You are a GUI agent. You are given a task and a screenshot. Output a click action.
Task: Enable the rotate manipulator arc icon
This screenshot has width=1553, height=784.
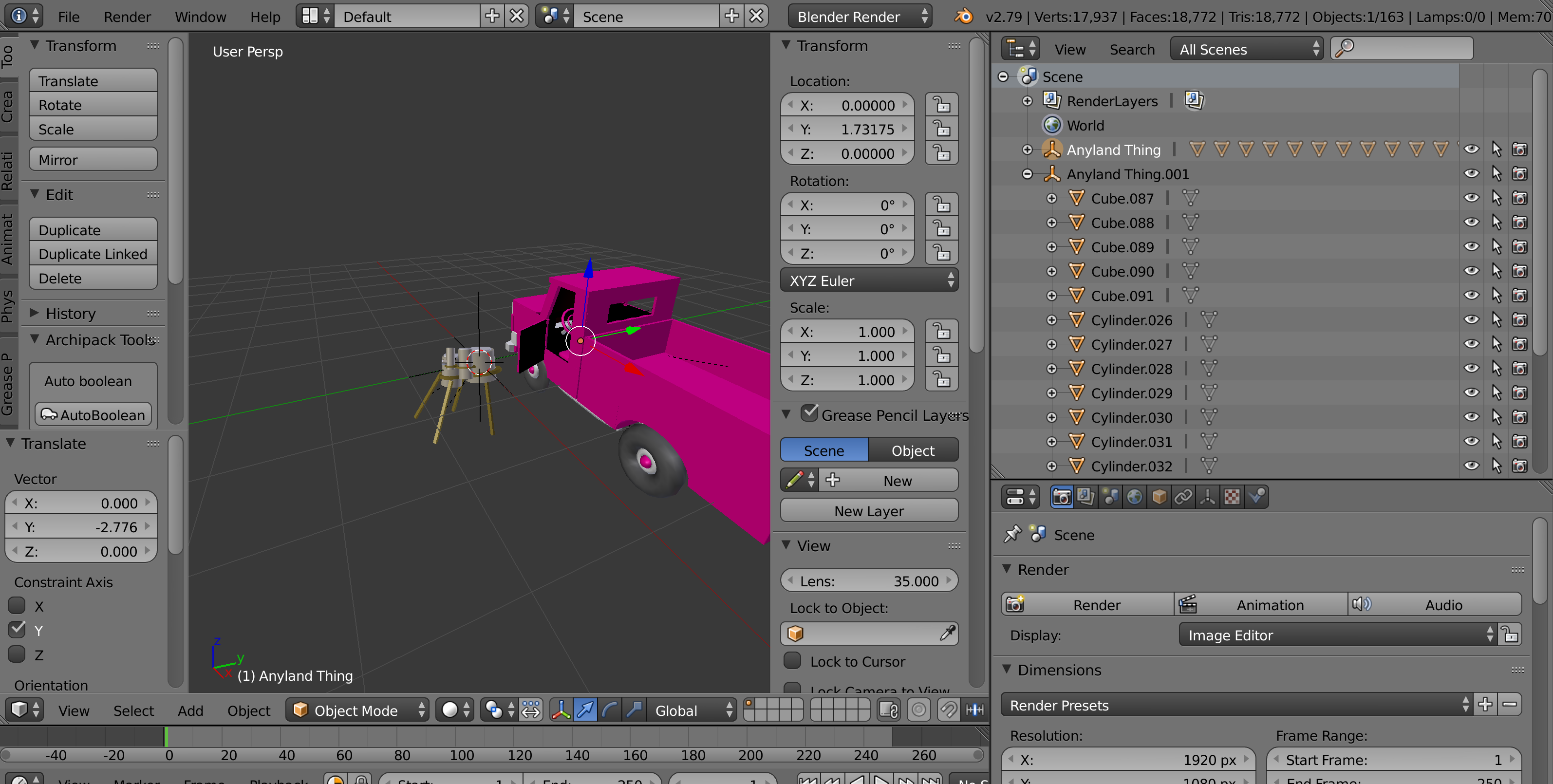click(610, 710)
